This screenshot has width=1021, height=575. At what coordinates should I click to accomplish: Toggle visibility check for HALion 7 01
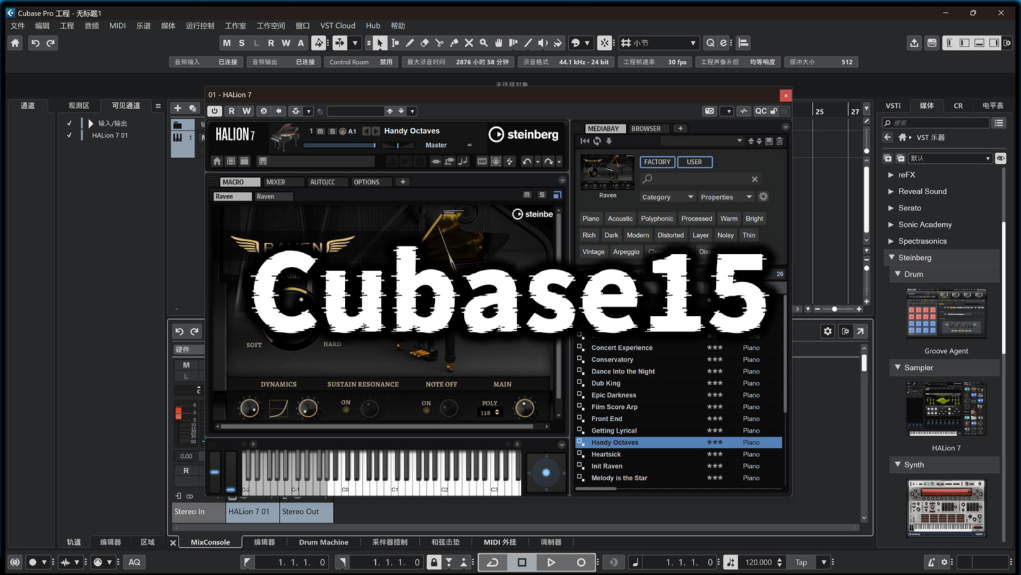click(x=69, y=135)
